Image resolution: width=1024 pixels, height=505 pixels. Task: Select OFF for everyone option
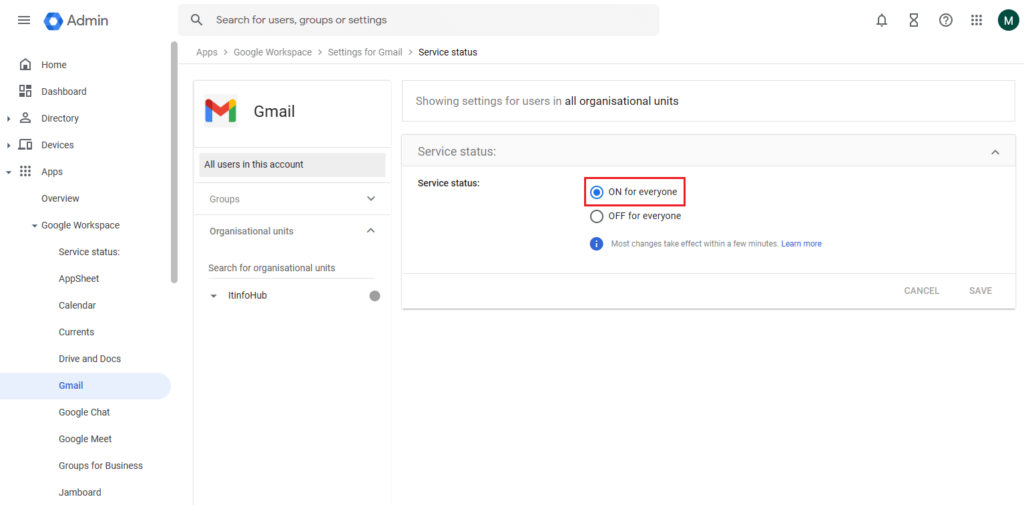tap(597, 216)
